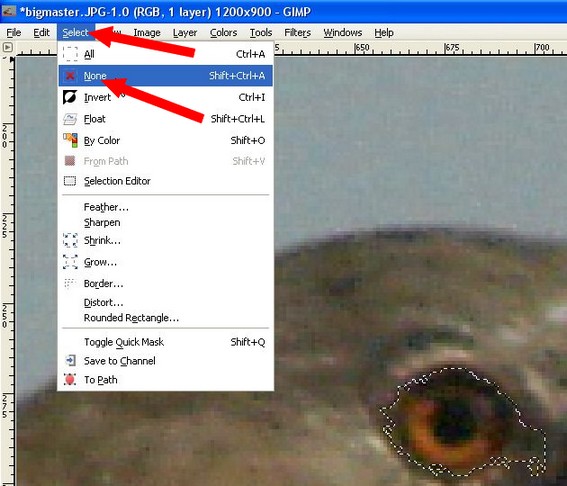The image size is (567, 486).
Task: Choose To Path entry
Action: point(166,380)
